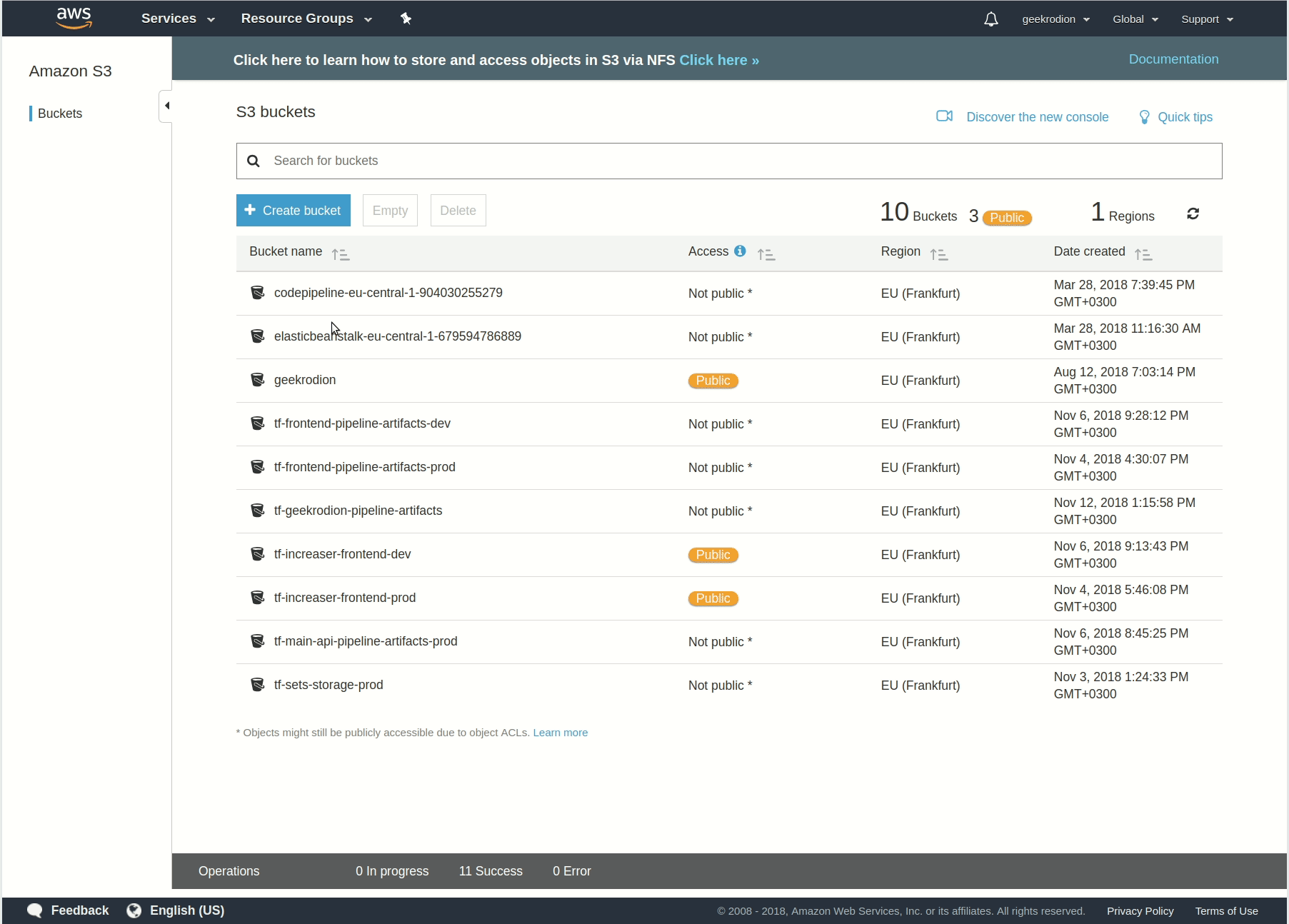Image resolution: width=1289 pixels, height=924 pixels.
Task: Open the geekrodion account dropdown
Action: tap(1055, 19)
